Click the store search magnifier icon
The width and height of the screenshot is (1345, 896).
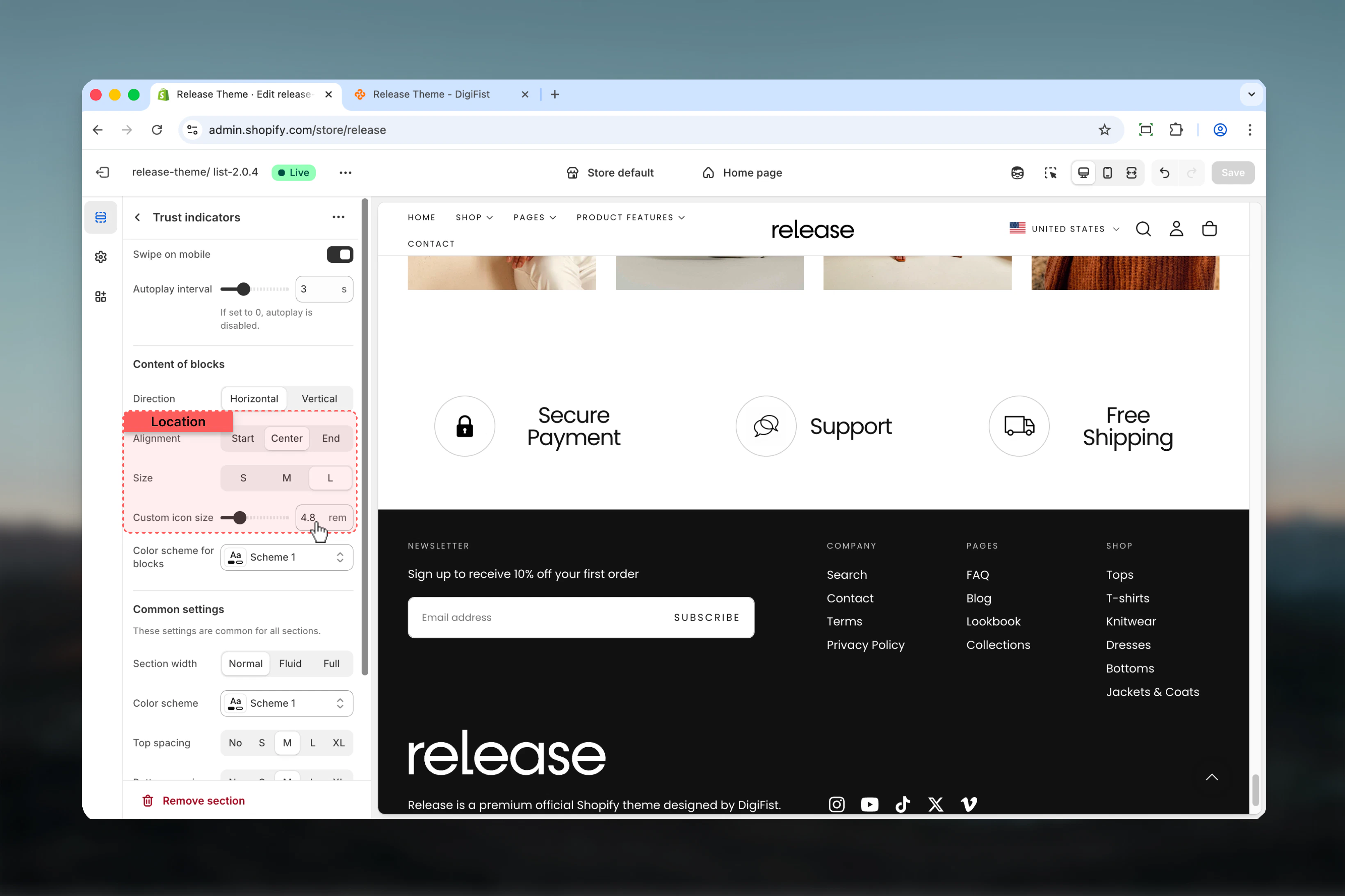tap(1143, 229)
